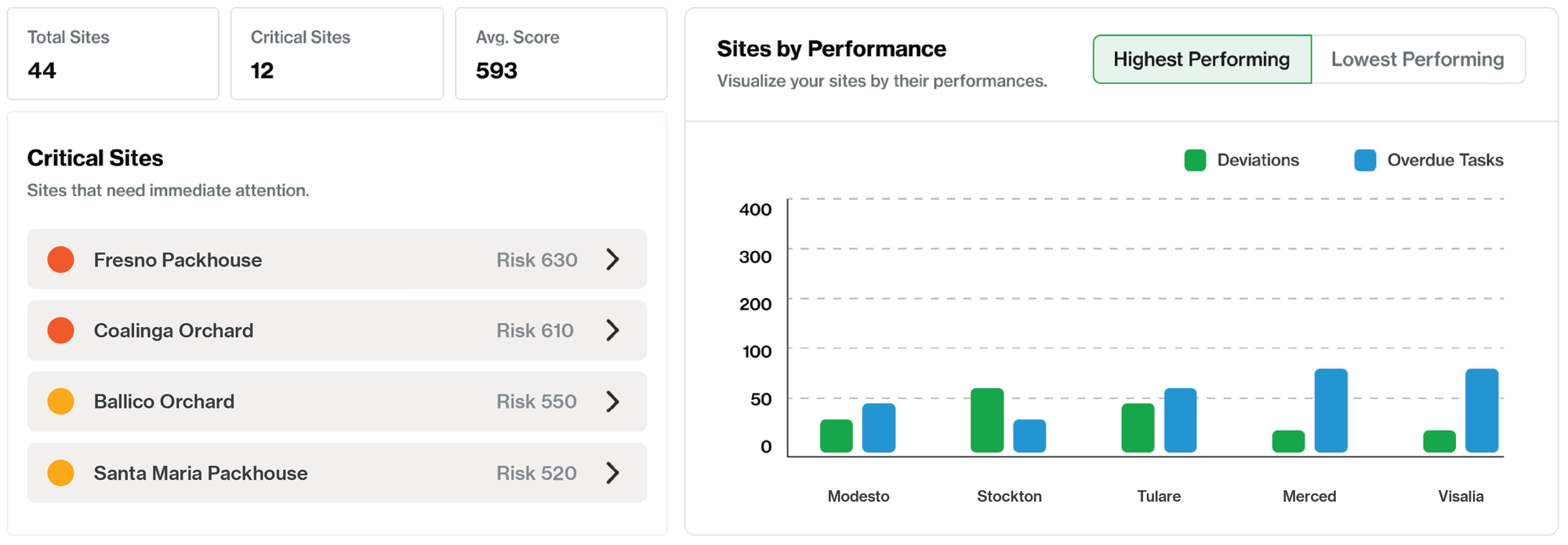
Task: Click Stockton blue Overdue Tasks bar
Action: pos(1029,436)
